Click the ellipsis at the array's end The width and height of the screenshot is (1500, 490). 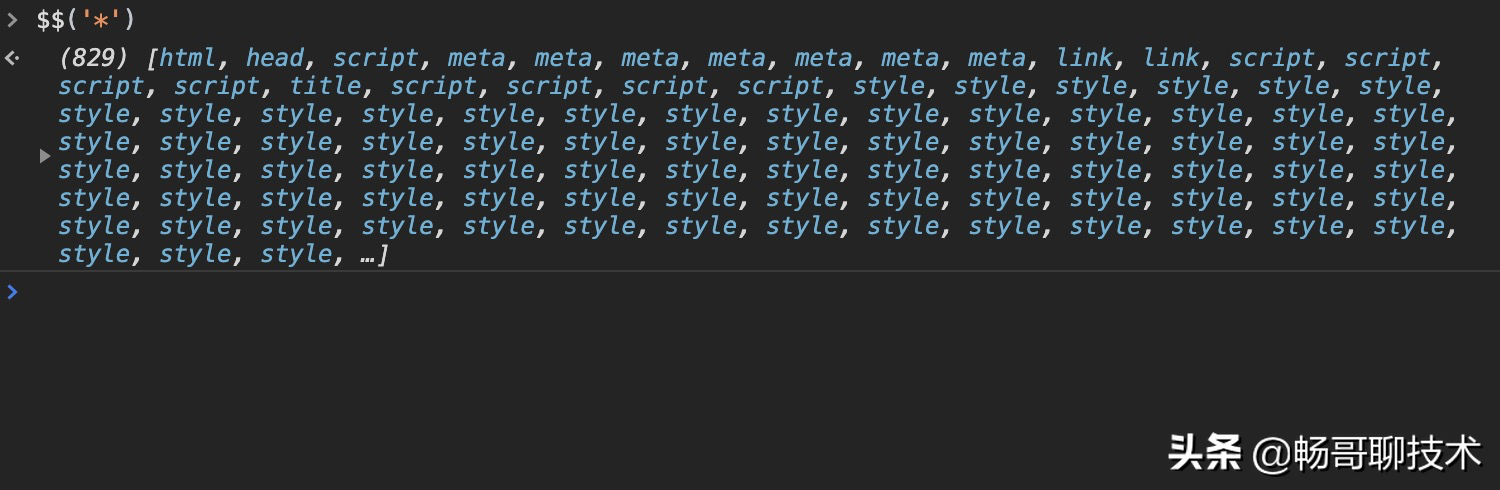point(366,256)
